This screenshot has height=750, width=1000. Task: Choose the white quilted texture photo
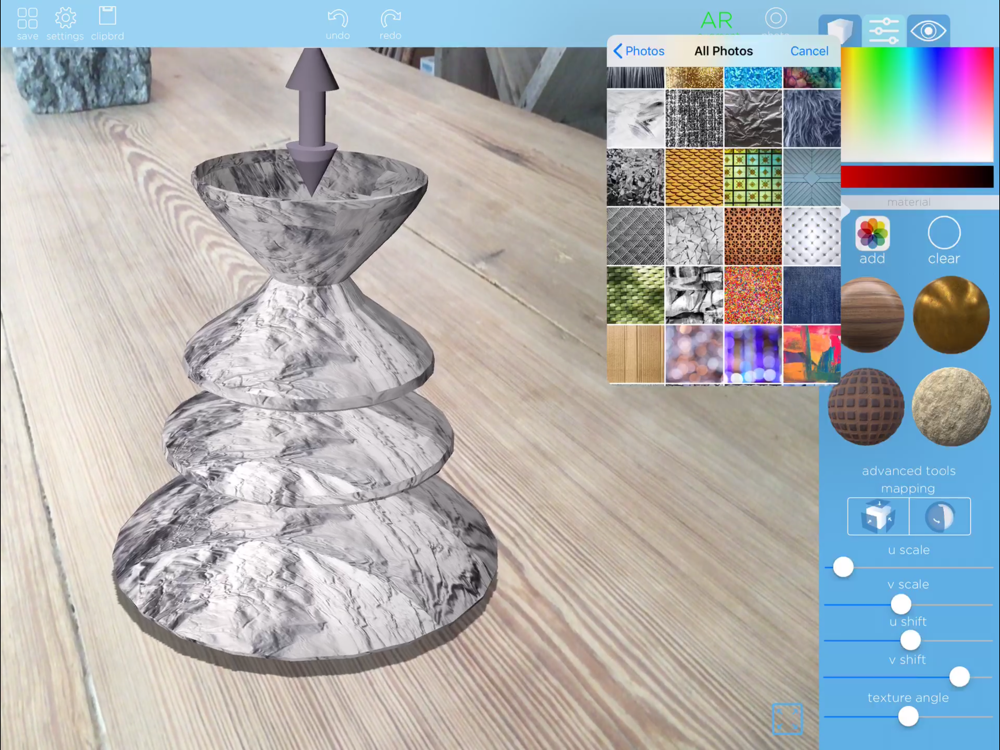[812, 236]
